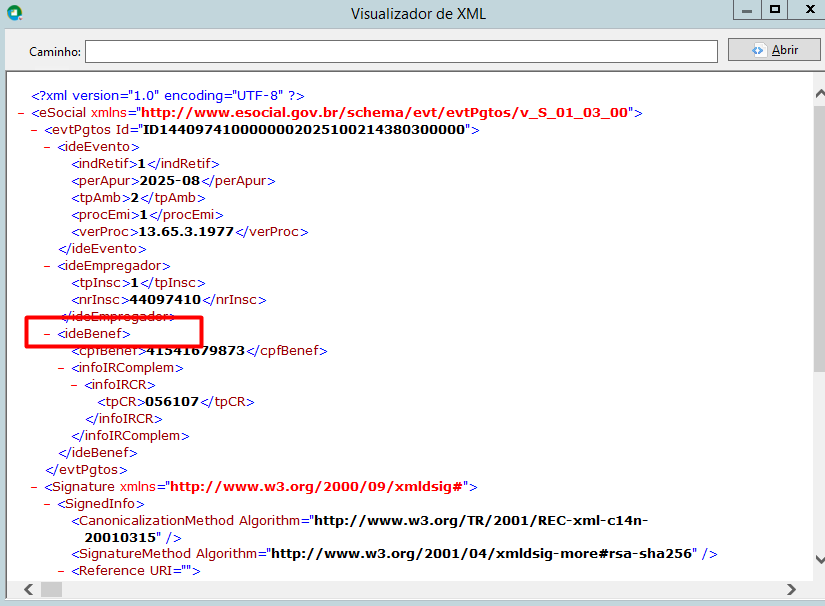Collapse the Reference URI node
The width and height of the screenshot is (825, 606).
pyautogui.click(x=61, y=571)
